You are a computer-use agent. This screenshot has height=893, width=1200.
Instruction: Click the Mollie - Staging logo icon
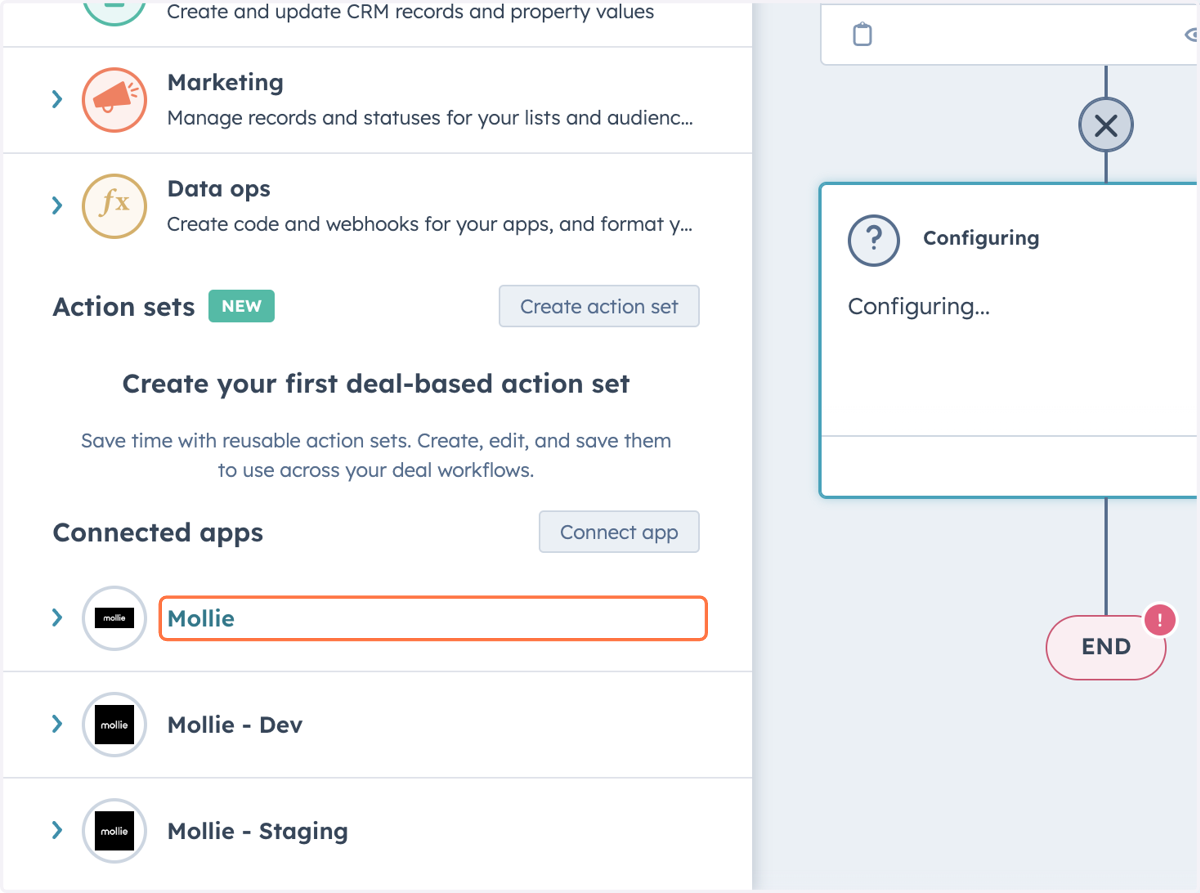[x=114, y=831]
